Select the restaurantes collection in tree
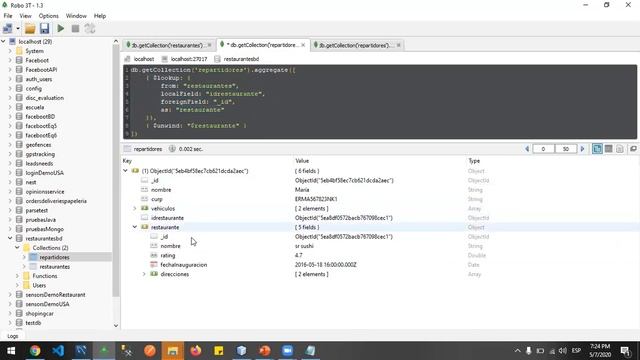Viewport: 640px width, 360px height. click(55, 267)
